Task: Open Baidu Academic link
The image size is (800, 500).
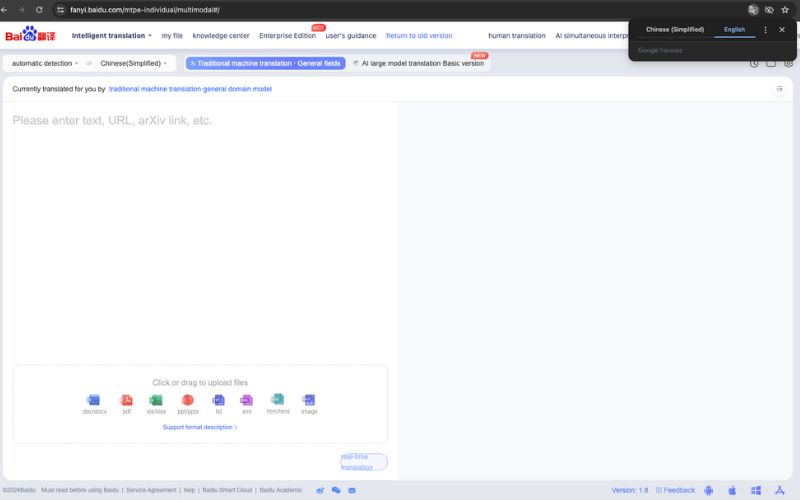Action: click(x=281, y=490)
